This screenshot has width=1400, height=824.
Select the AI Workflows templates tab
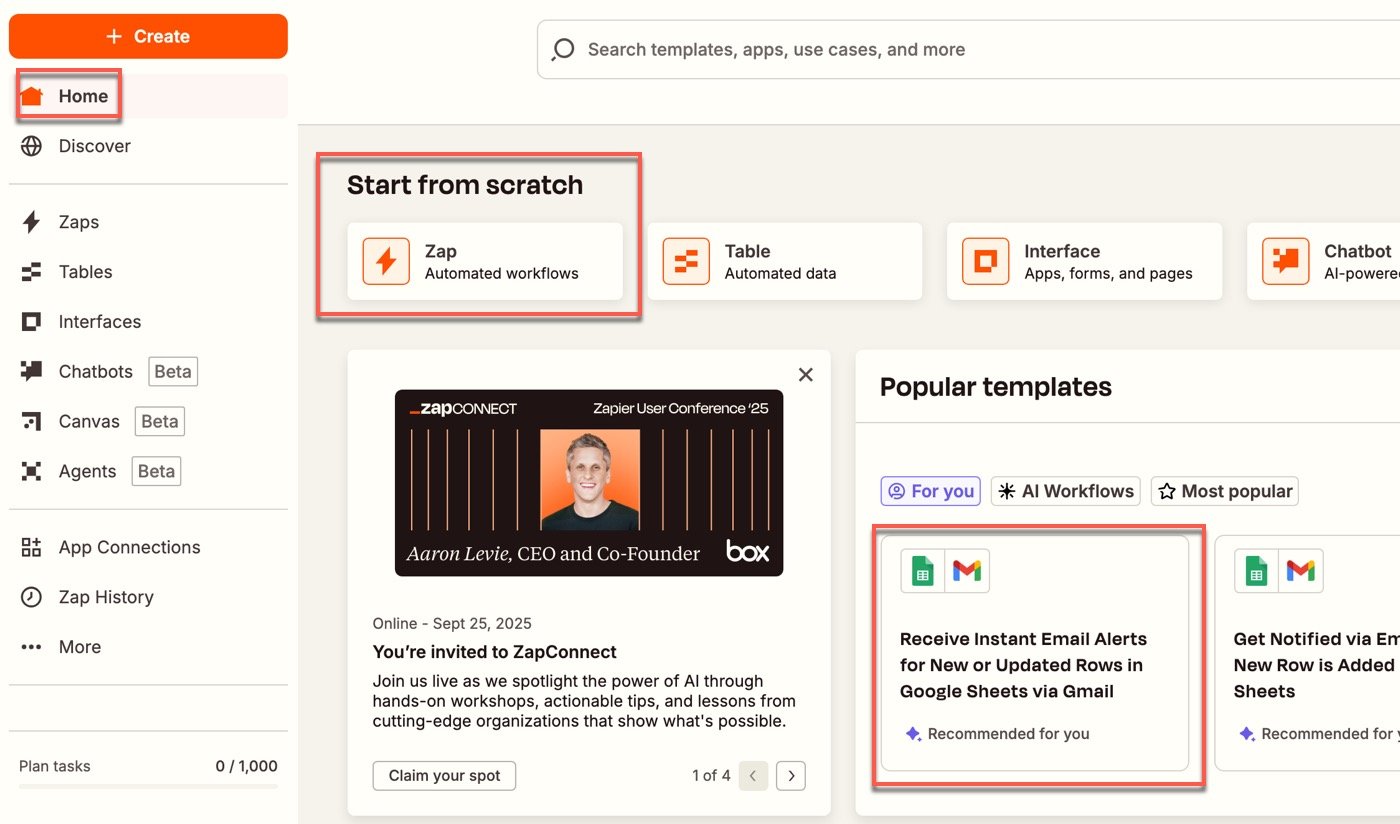[x=1066, y=491]
